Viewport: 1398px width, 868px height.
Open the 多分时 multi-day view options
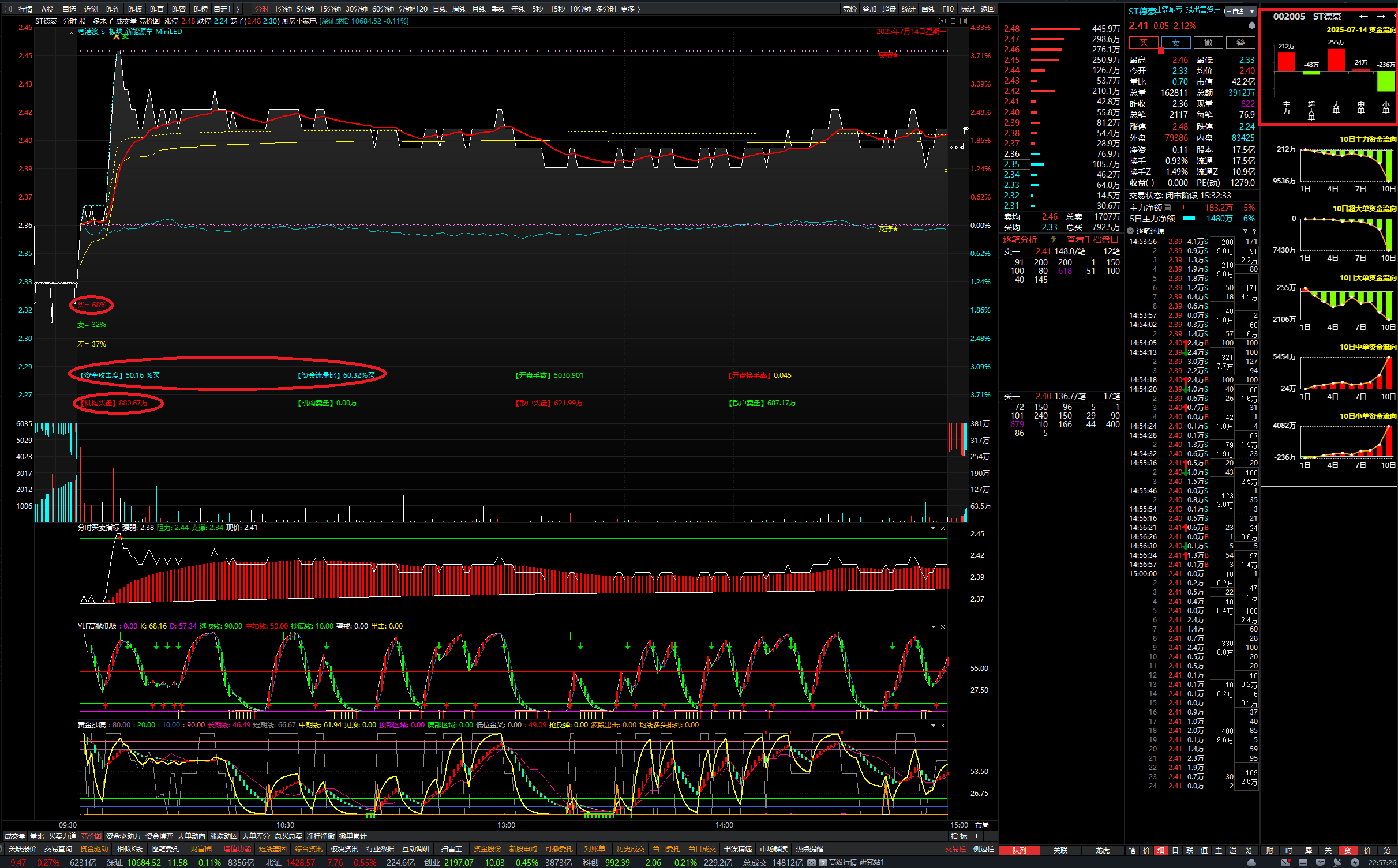606,9
